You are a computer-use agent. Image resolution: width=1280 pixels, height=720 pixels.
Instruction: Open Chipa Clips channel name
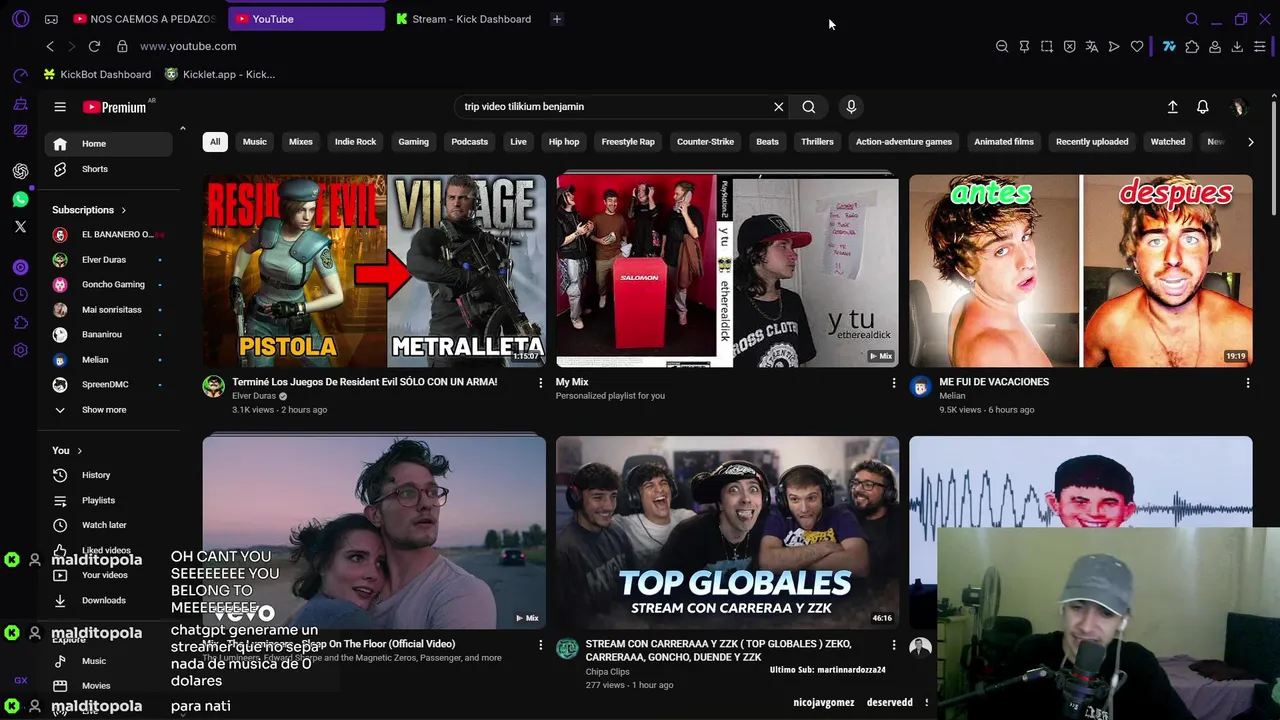pos(607,672)
